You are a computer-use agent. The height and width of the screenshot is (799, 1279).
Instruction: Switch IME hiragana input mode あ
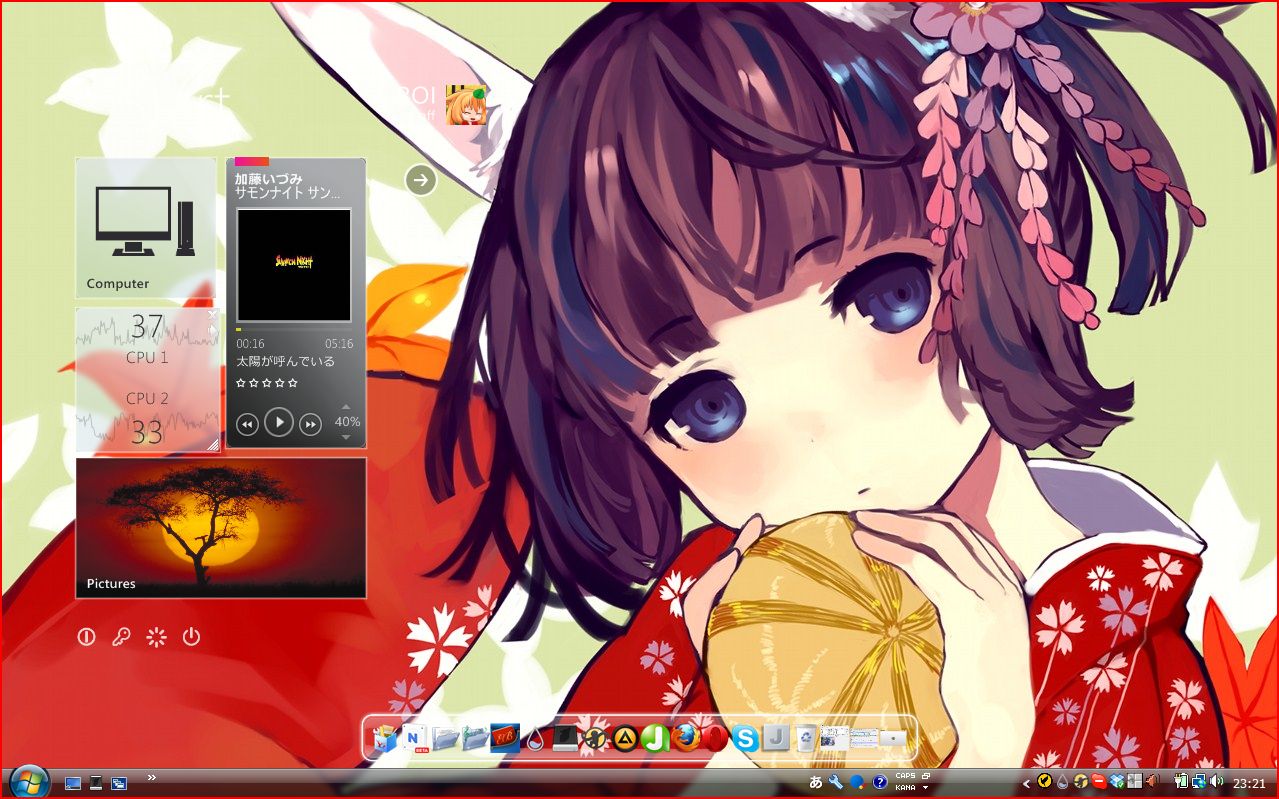tap(816, 782)
